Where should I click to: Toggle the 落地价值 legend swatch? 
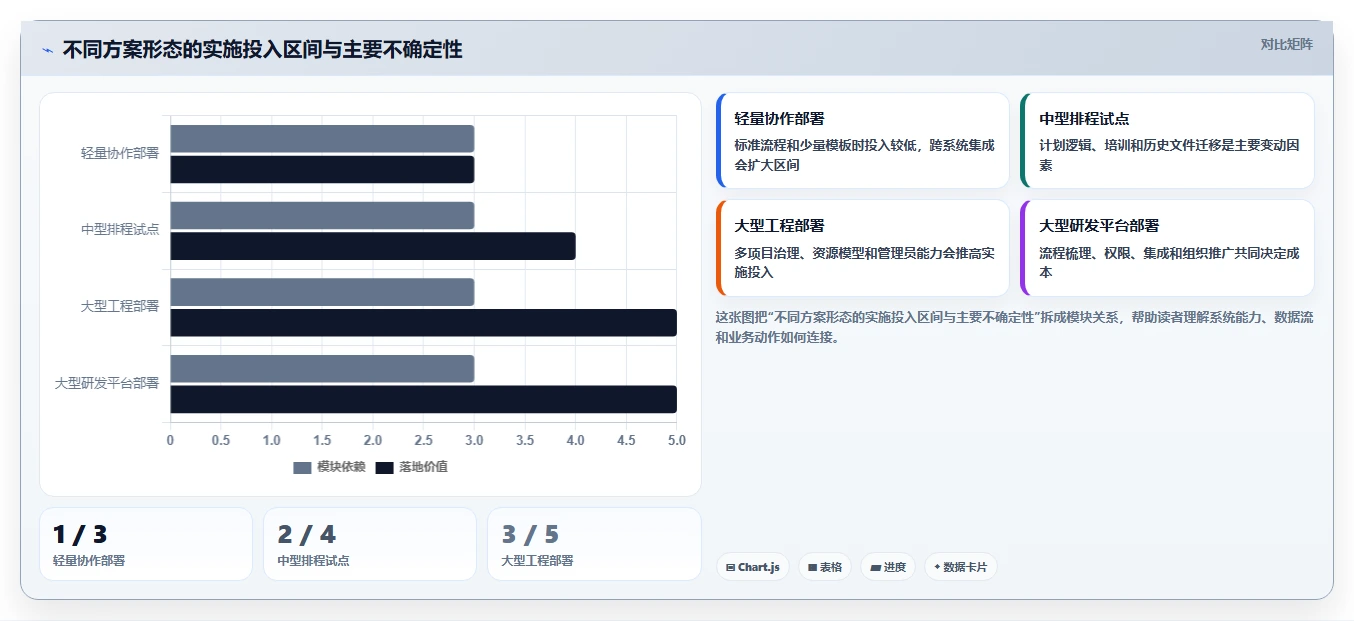pyautogui.click(x=385, y=467)
